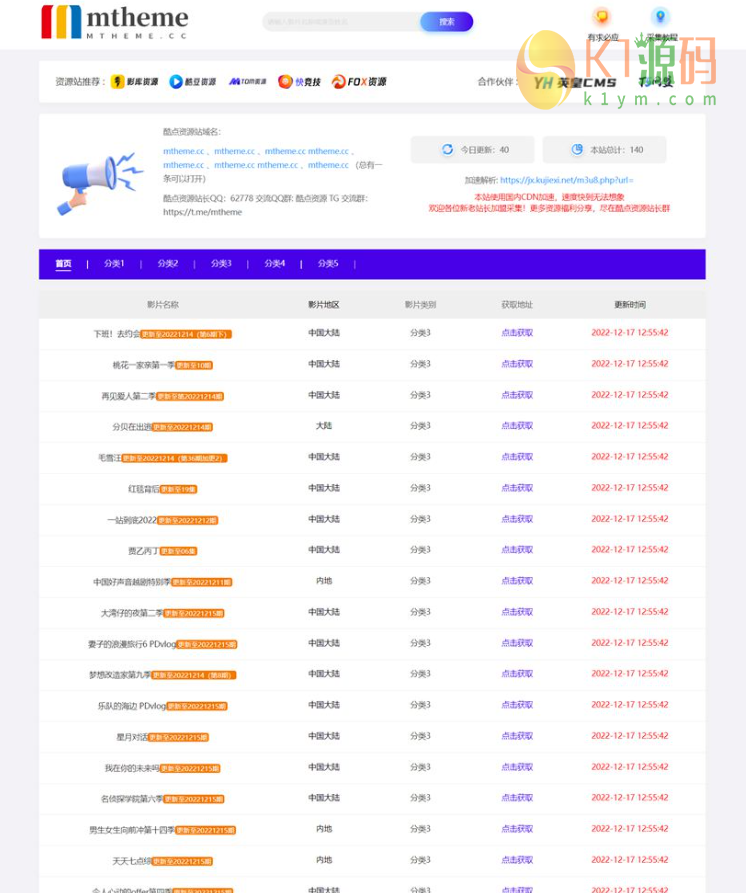The image size is (746, 893).
Task: Switch to the 分类4 tab
Action: [274, 264]
